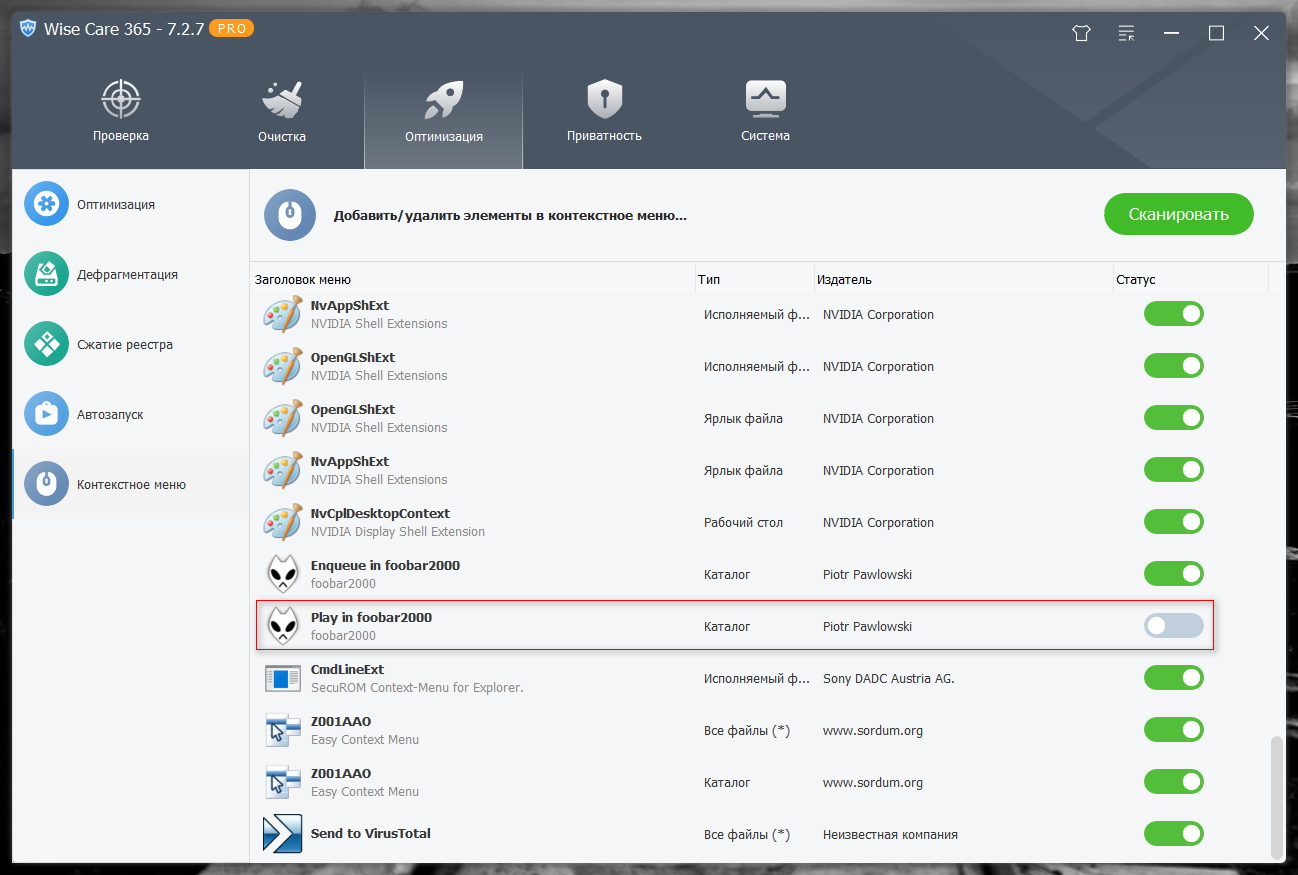1298x875 pixels.
Task: Click the NvCplDesktopContext row icon
Action: coord(283,522)
